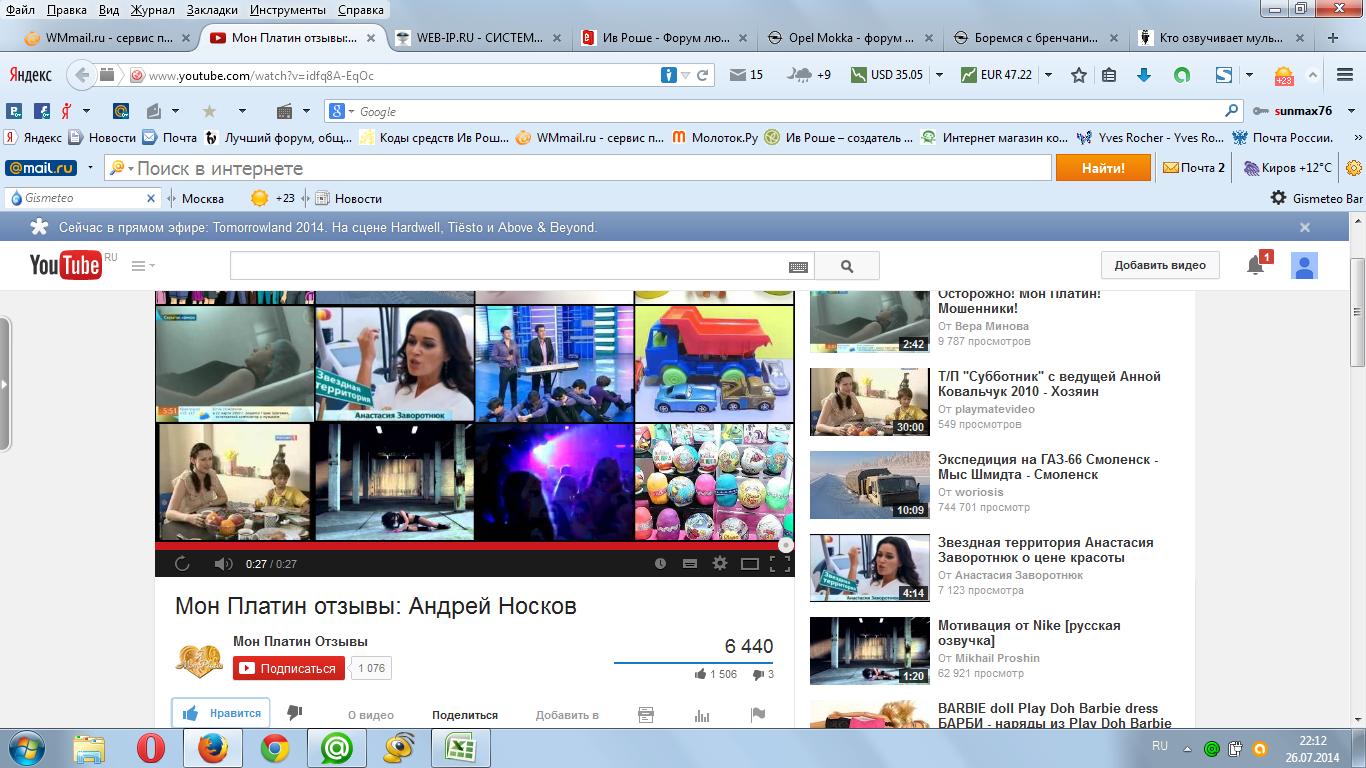This screenshot has height=768, width=1366.
Task: Like the video with Нравится button
Action: 221,713
